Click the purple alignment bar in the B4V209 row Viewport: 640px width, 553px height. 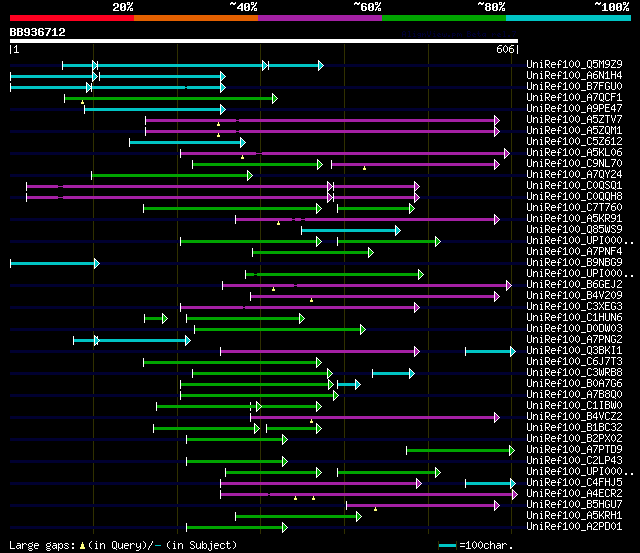click(375, 296)
